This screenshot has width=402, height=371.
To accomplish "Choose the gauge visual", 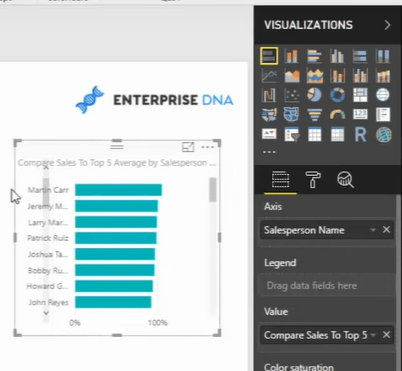I will point(337,115).
